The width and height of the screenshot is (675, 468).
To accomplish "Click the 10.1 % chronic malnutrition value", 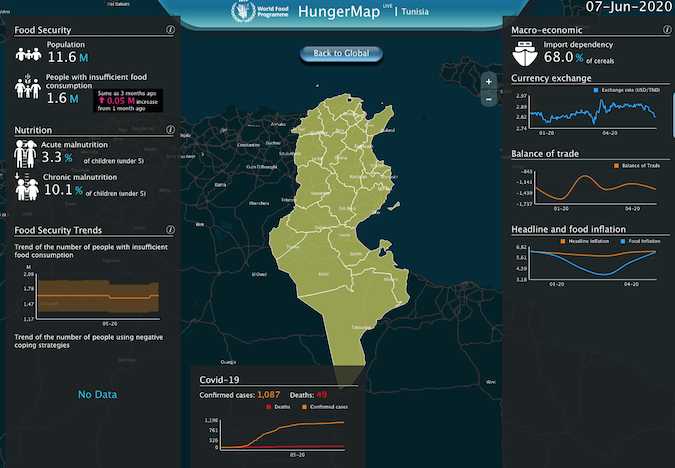I will (x=63, y=190).
